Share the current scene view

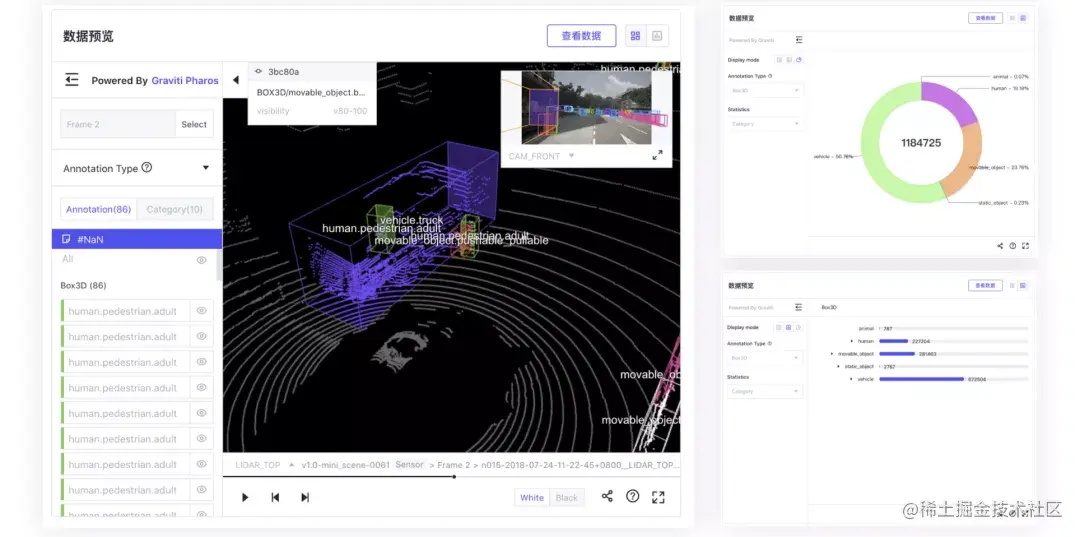tap(607, 496)
